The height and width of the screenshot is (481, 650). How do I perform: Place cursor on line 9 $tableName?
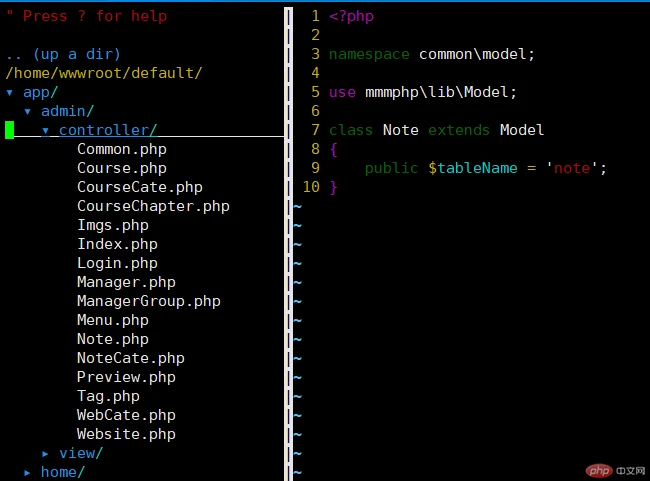pyautogui.click(x=469, y=168)
